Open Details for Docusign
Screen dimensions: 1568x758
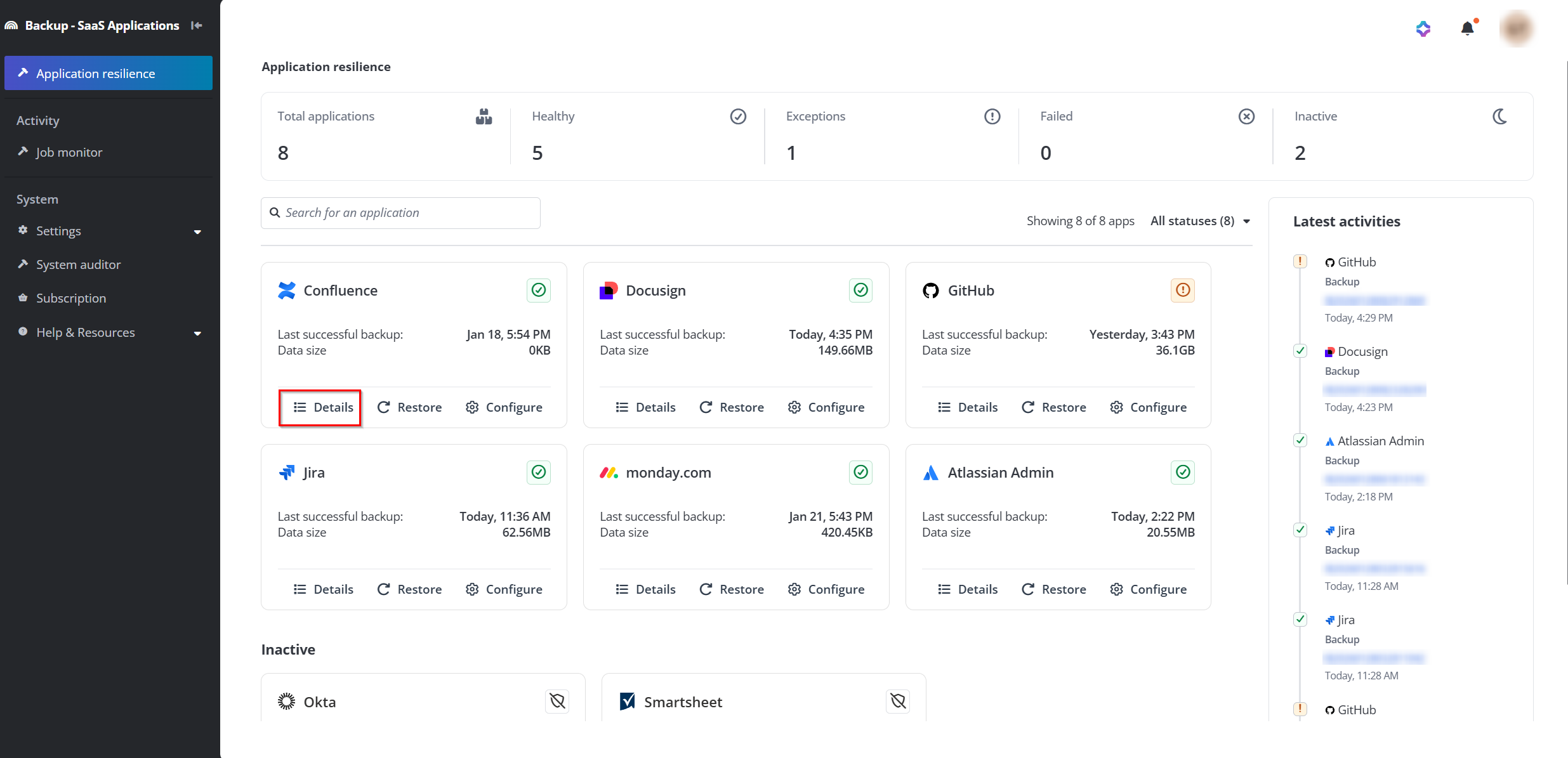[x=645, y=407]
